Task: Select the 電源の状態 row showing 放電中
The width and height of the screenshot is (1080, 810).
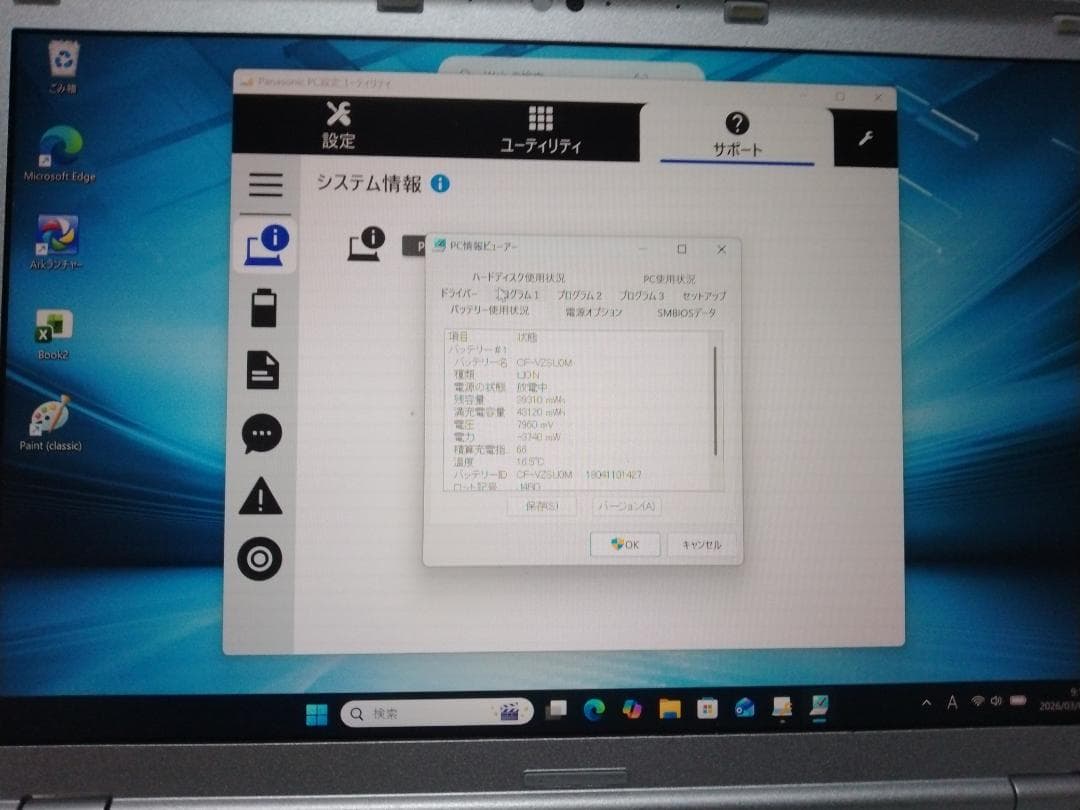Action: point(501,387)
